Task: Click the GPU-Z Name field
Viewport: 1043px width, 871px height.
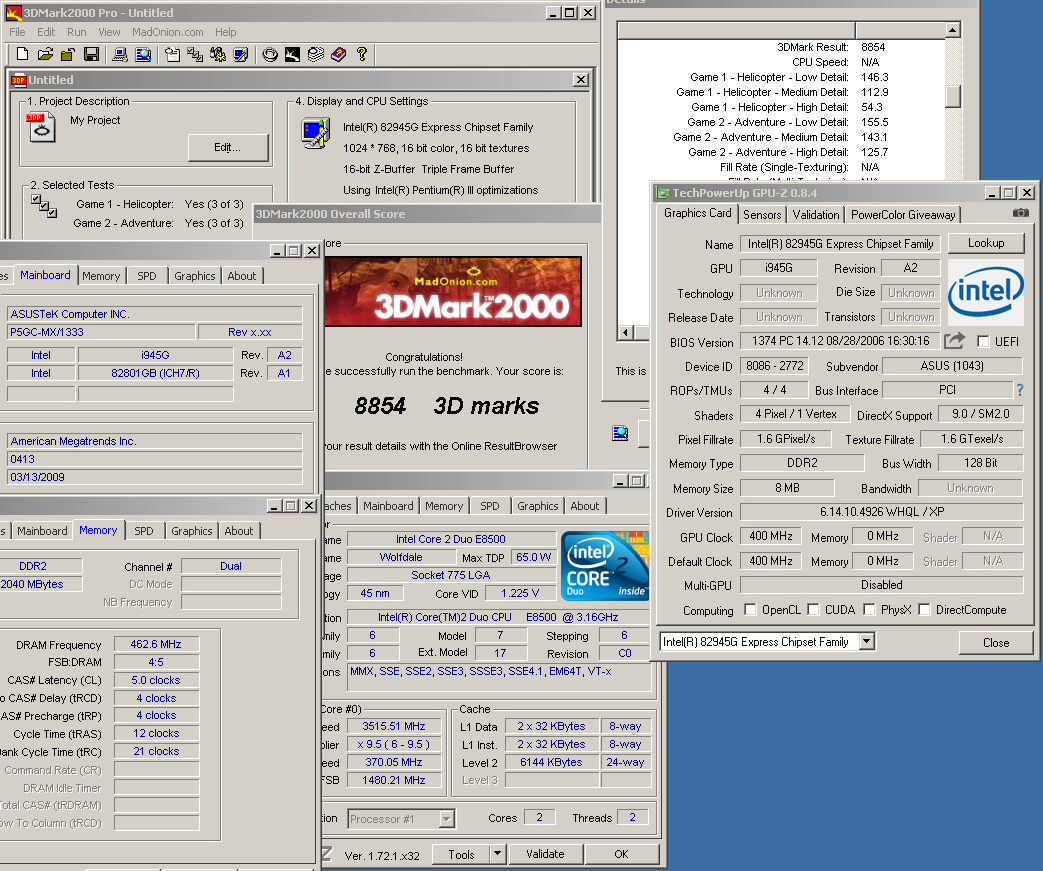Action: click(x=841, y=244)
